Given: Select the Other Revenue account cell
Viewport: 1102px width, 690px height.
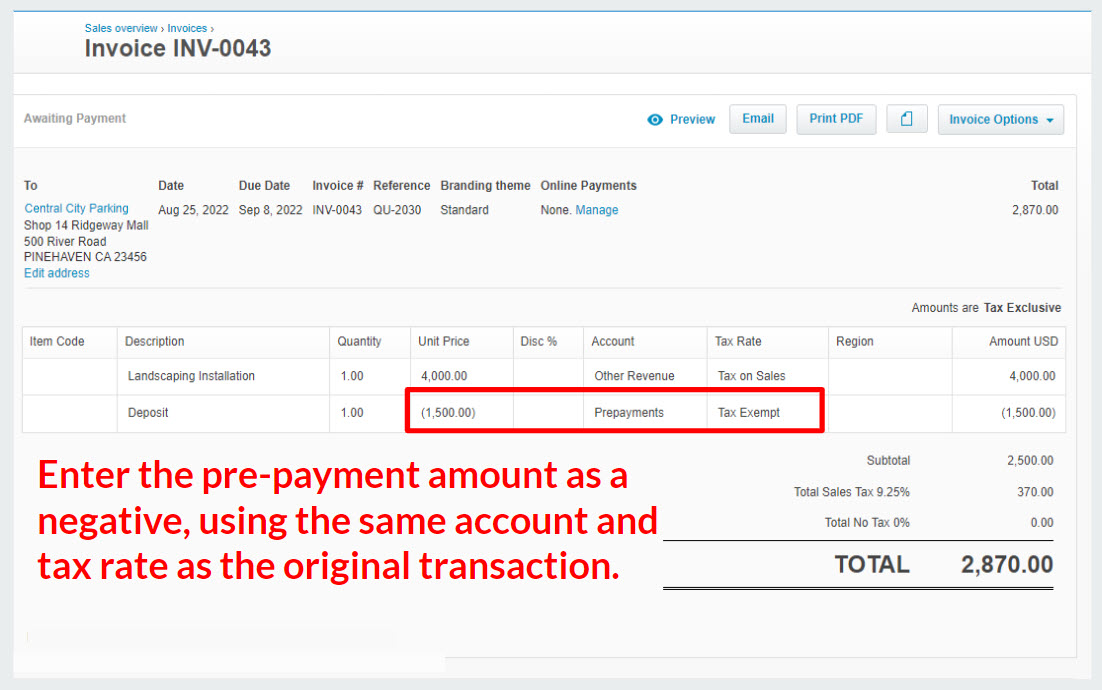Looking at the screenshot, I should coord(644,376).
